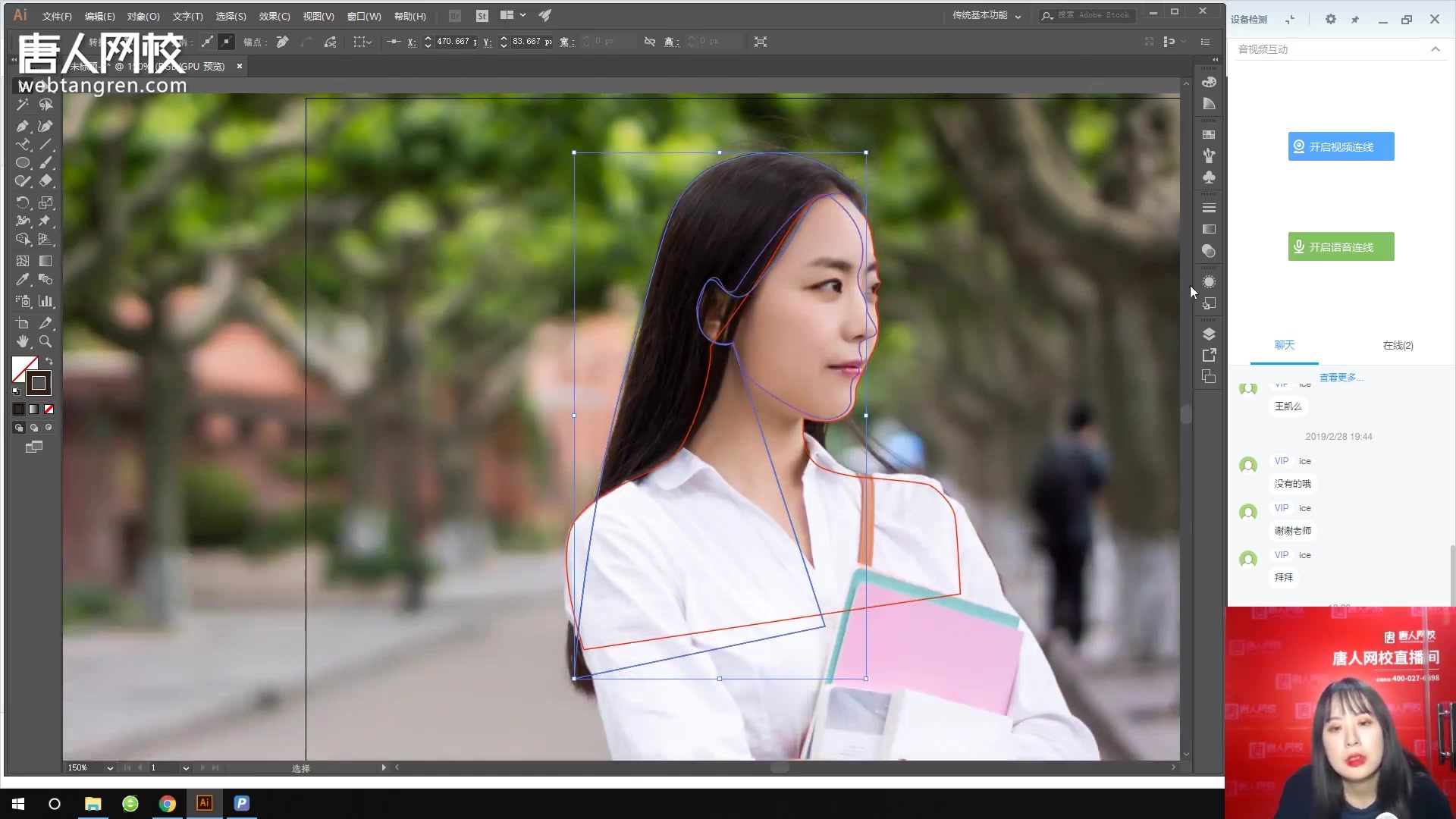The image size is (1456, 819).
Task: Select the Pen tool in toolbar
Action: click(23, 125)
